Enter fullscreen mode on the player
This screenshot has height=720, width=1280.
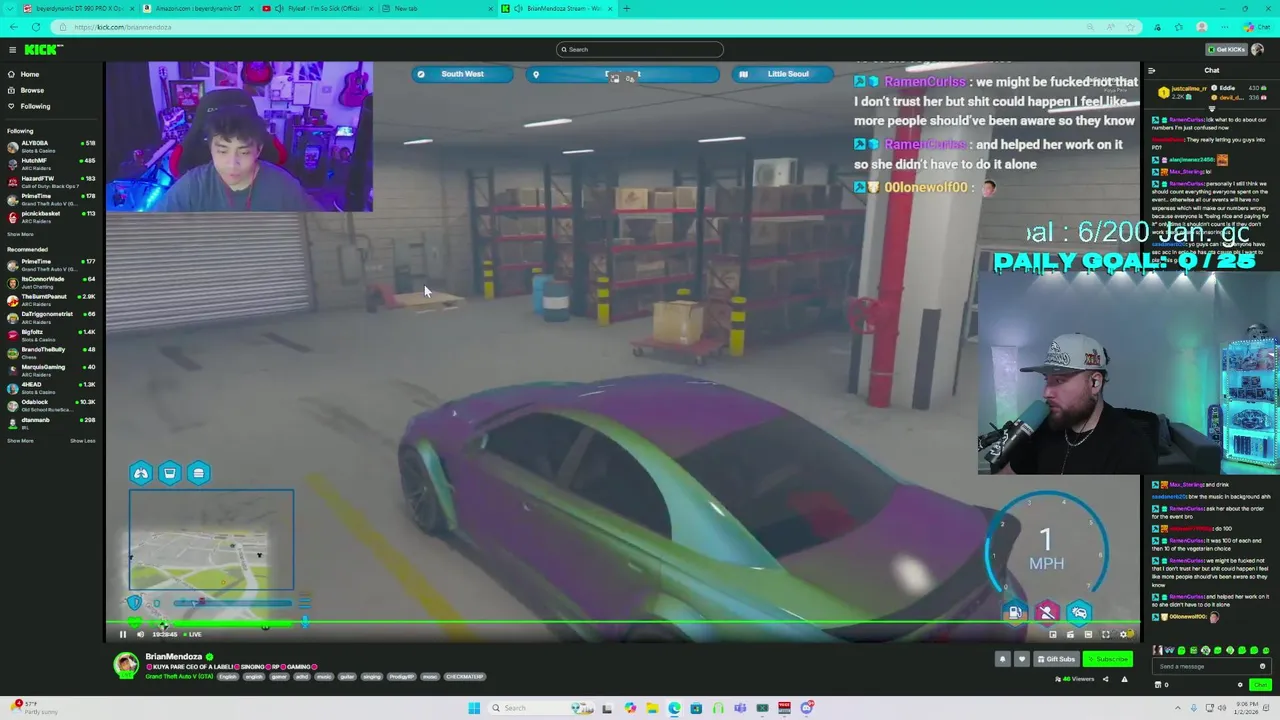coord(1106,634)
